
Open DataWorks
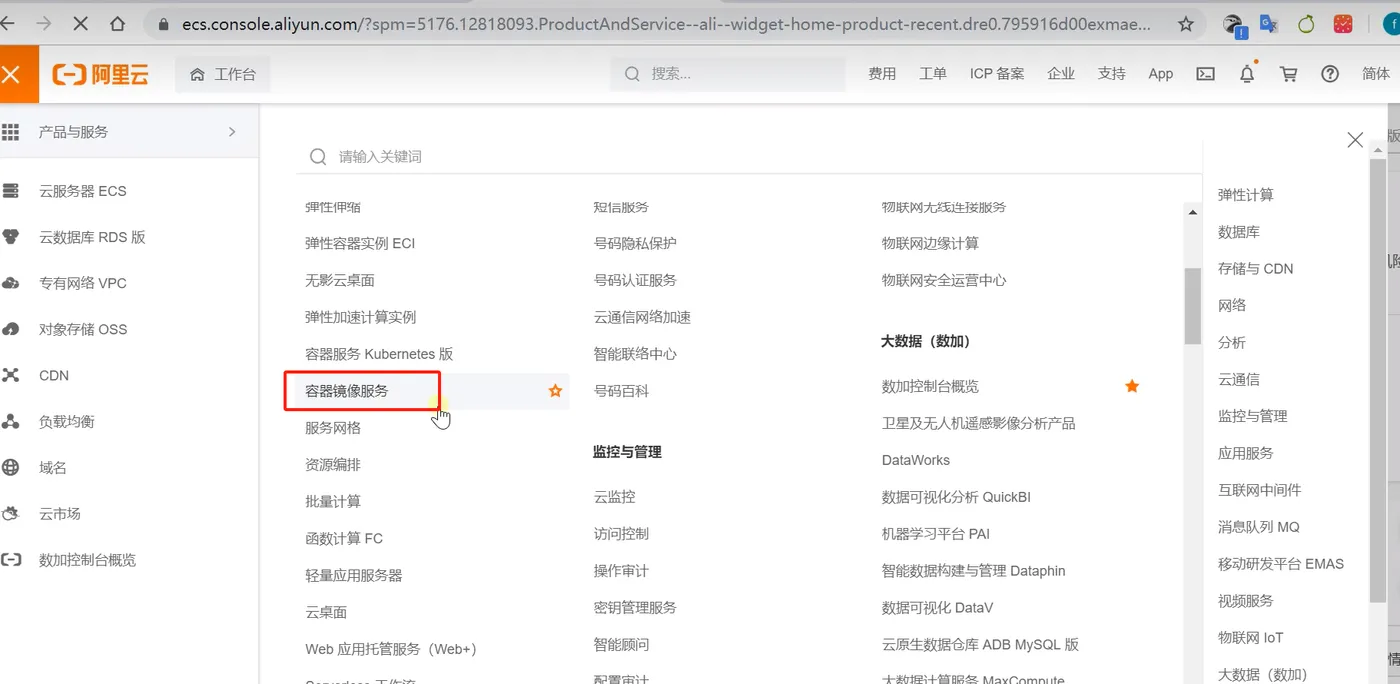click(916, 460)
